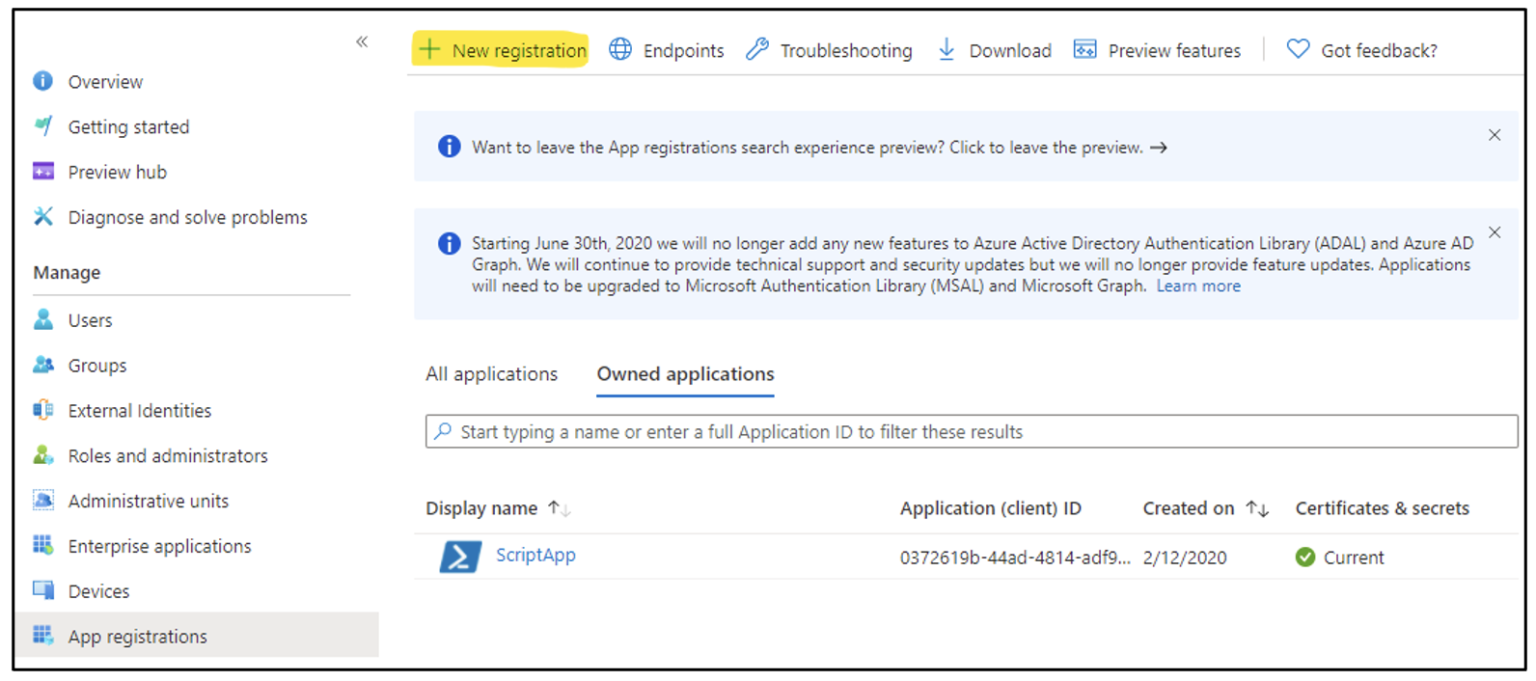Open Troubleshooting via the wrench icon
The width and height of the screenshot is (1536, 681).
point(757,49)
